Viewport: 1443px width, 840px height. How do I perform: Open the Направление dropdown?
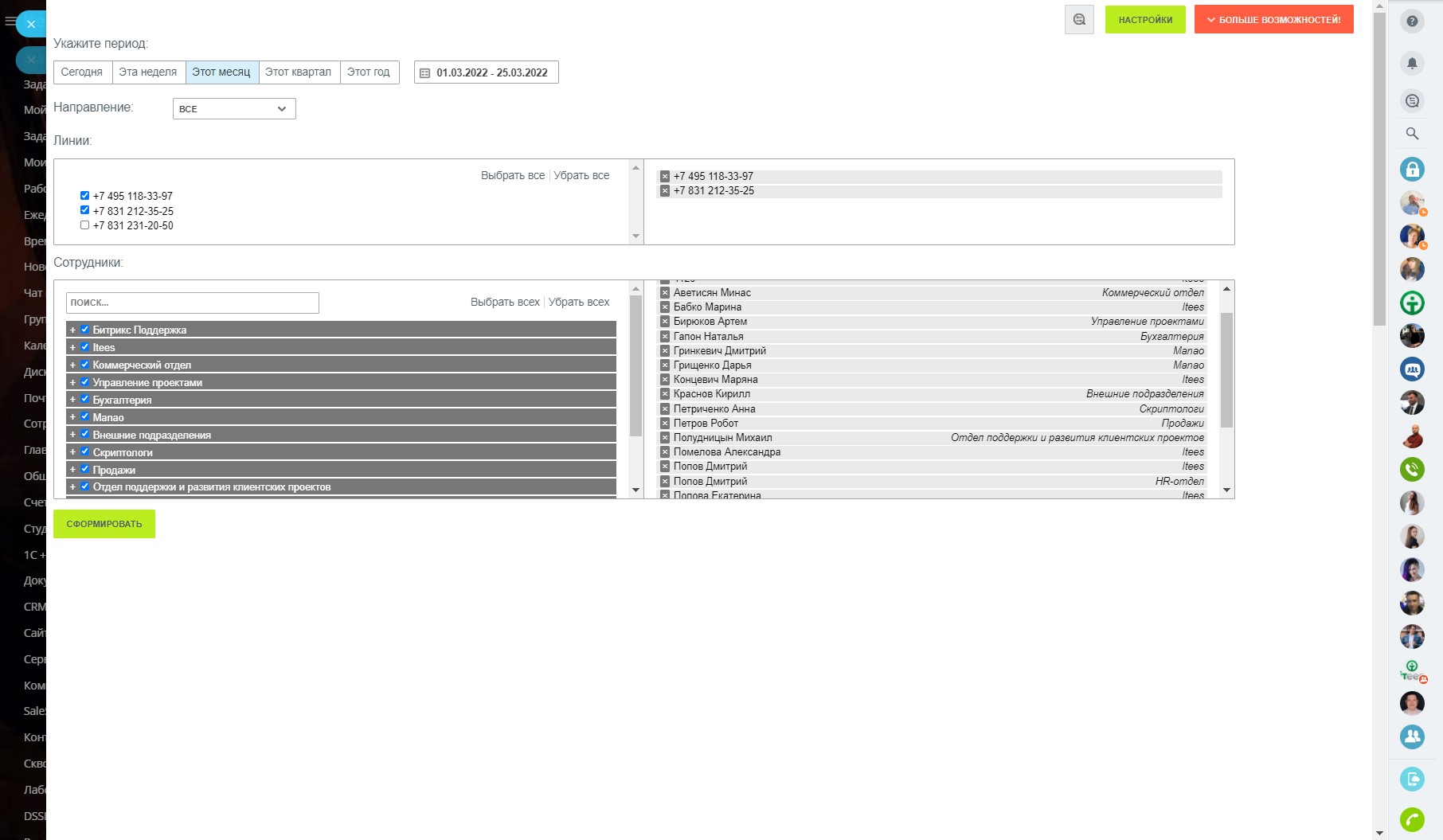(x=234, y=109)
